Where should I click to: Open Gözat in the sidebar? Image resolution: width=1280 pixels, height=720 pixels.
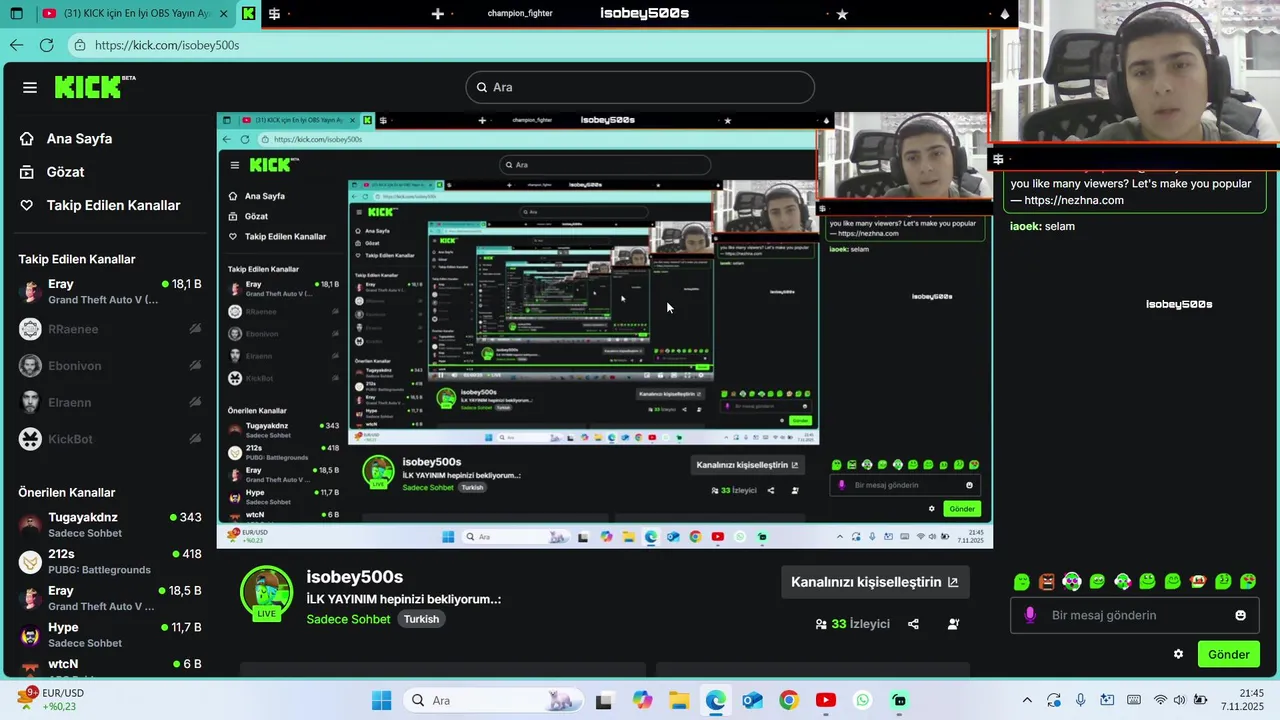point(52,172)
